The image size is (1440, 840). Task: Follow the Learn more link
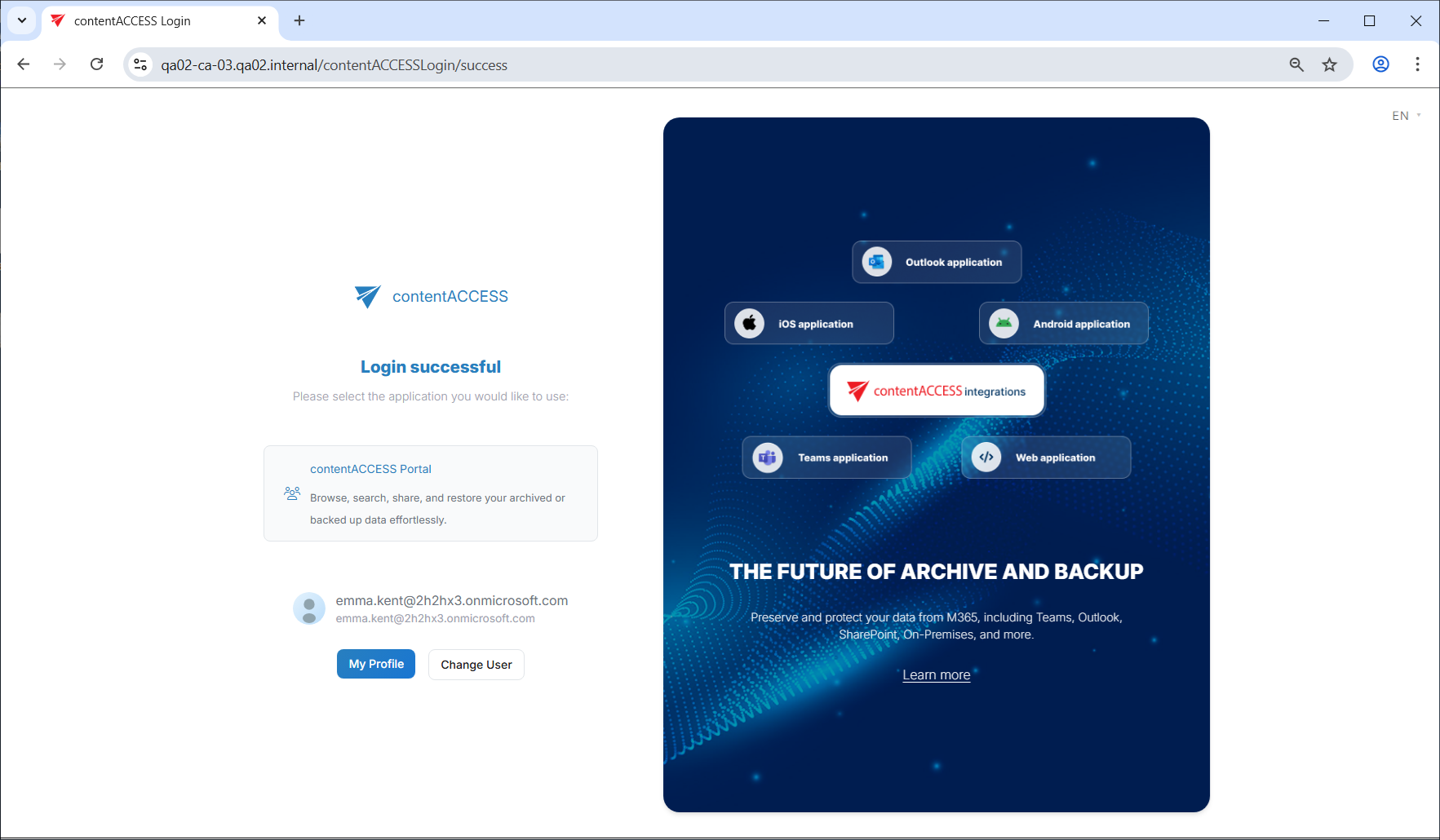coord(936,674)
